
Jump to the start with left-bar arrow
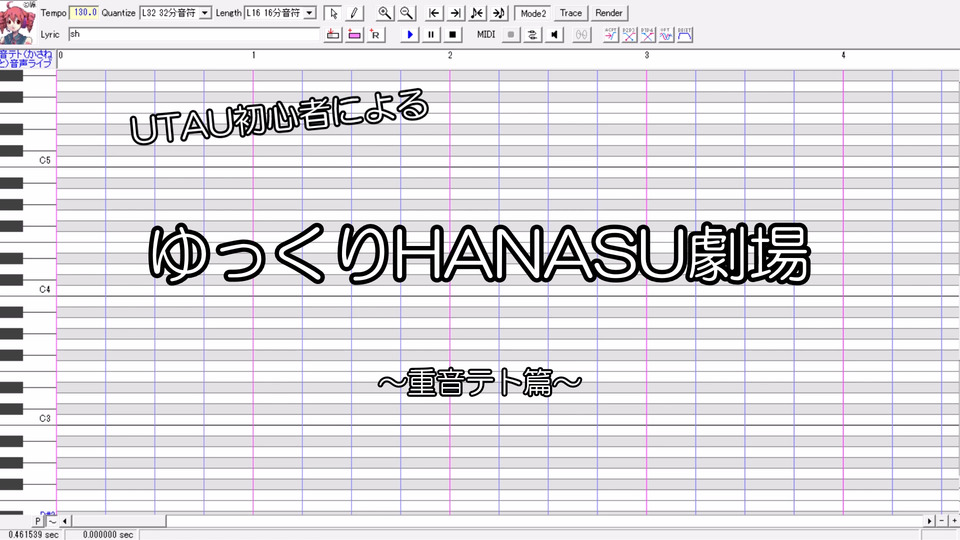click(434, 13)
